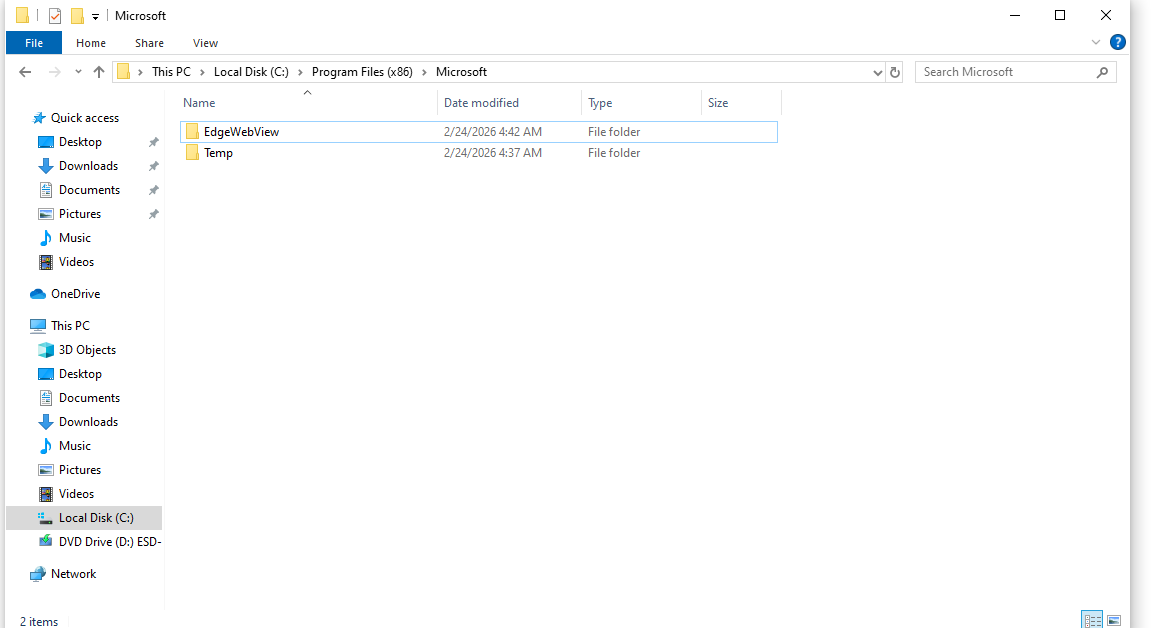This screenshot has height=628, width=1156.
Task: Select OneDrive in navigation pane
Action: [75, 293]
